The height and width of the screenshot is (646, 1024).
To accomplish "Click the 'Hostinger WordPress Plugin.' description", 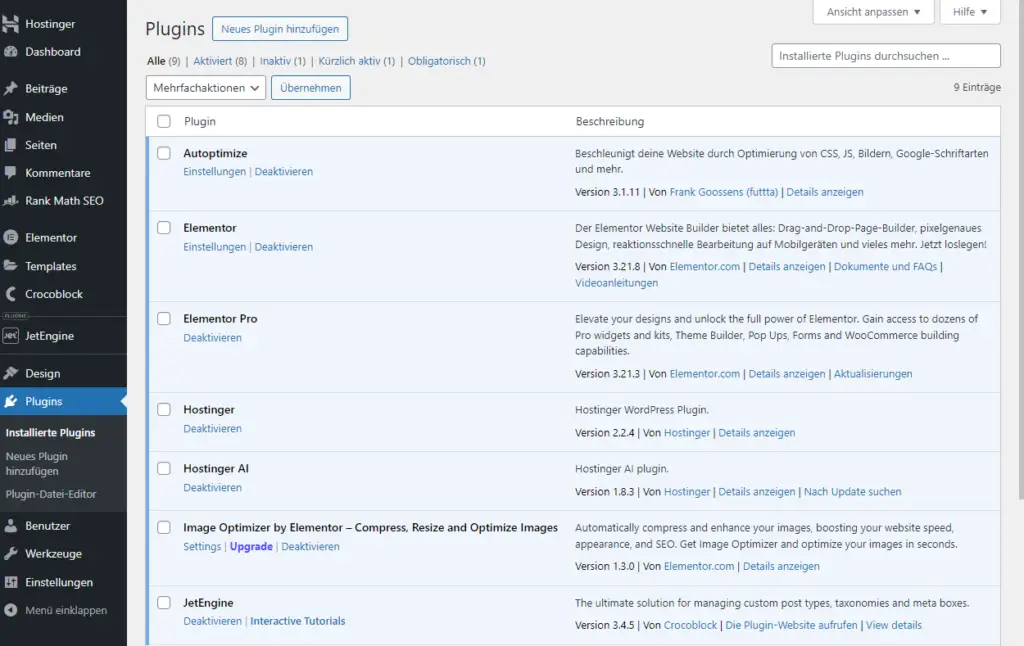I will pyautogui.click(x=642, y=410).
